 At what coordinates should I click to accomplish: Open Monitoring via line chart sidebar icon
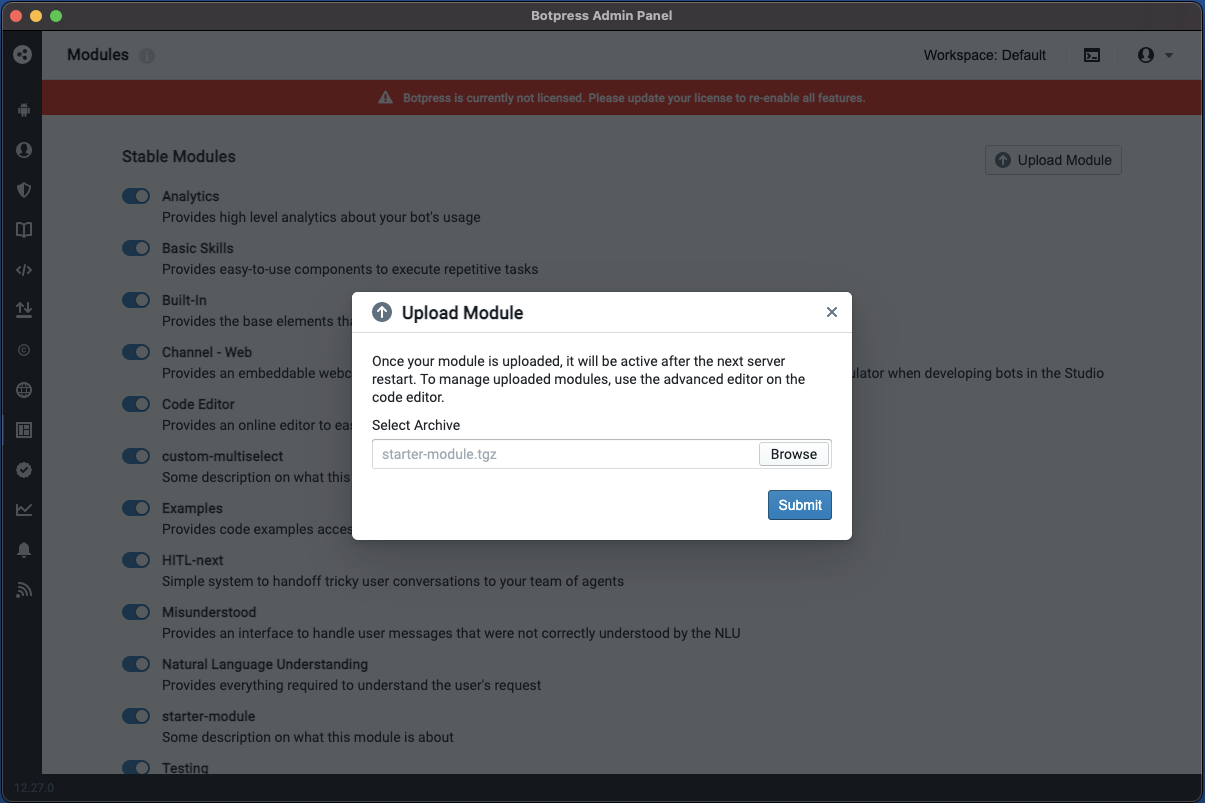24,510
